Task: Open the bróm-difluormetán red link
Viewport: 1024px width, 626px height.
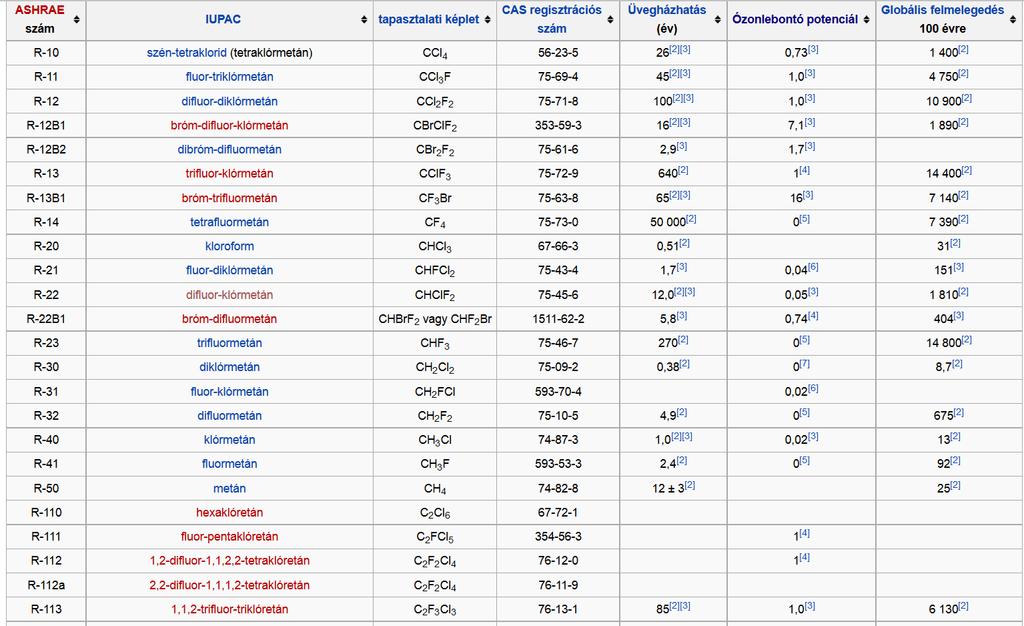Action: pos(229,319)
